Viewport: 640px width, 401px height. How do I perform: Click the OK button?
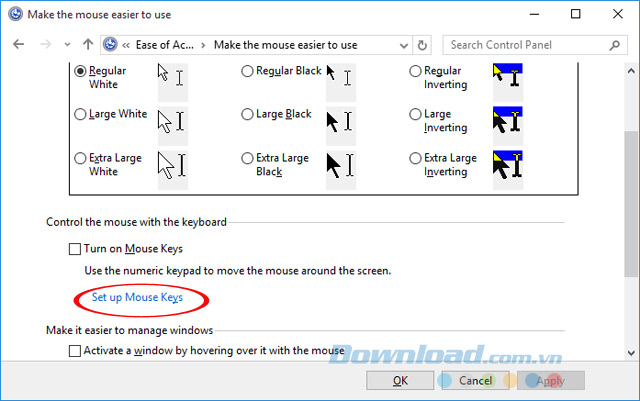pyautogui.click(x=400, y=381)
